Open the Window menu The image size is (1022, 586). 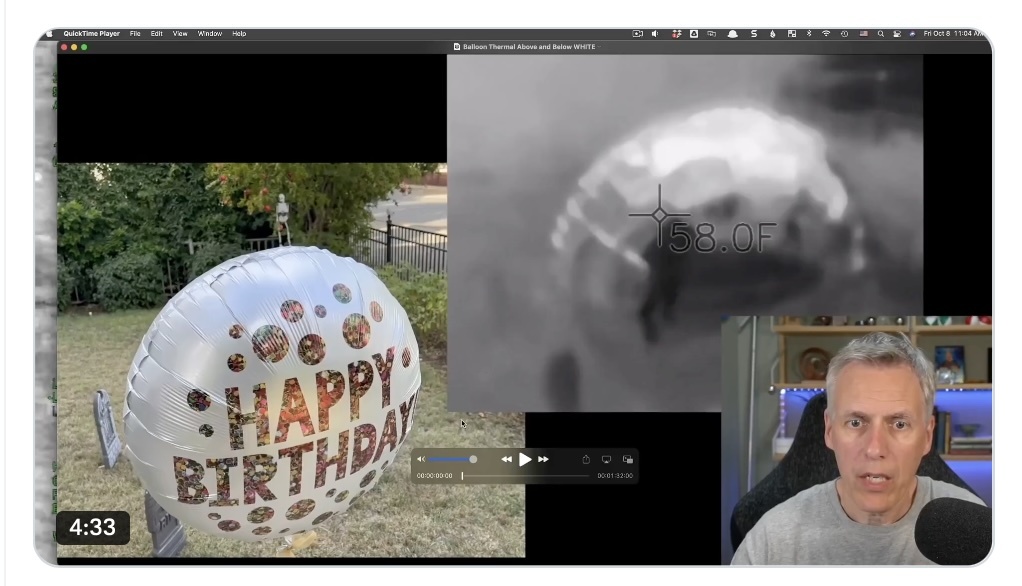(x=209, y=33)
